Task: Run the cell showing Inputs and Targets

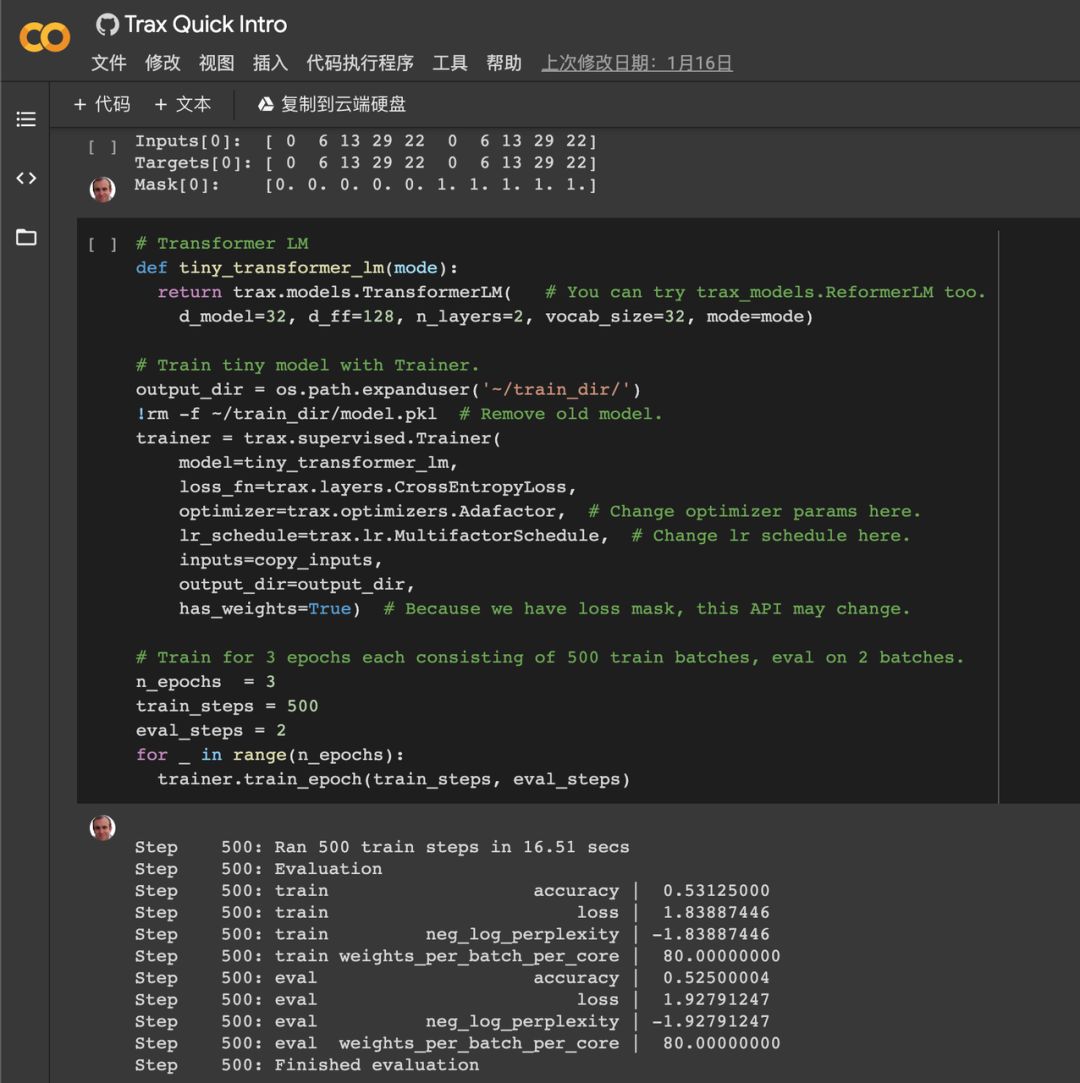Action: (x=102, y=147)
